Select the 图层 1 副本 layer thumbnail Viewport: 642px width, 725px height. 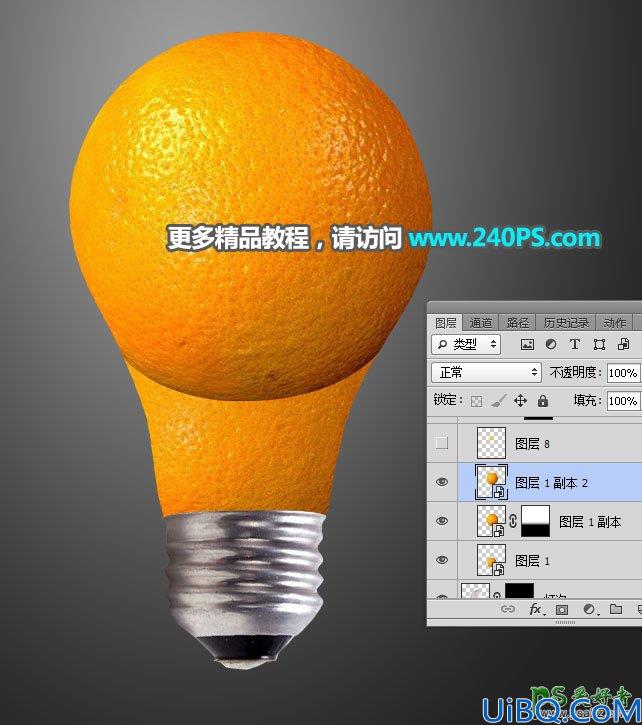pos(491,521)
